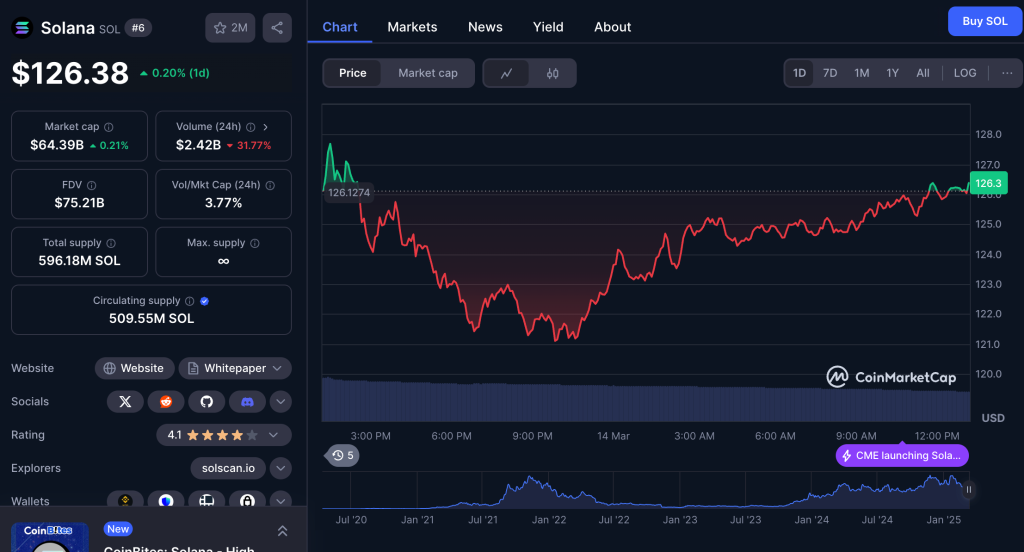Switch to candlestick chart view
The image size is (1024, 552).
tap(552, 73)
